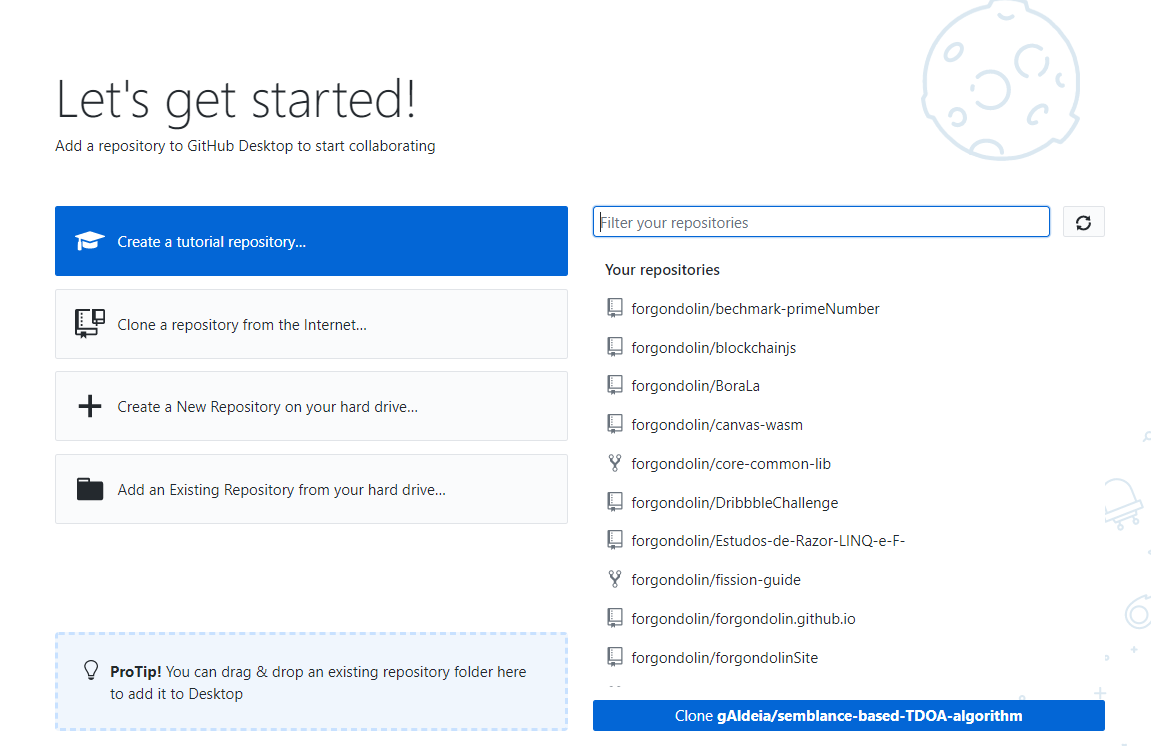Click repo icon beside forgondolin/Estudos-de-Razor-LINQ-e-F-

(x=615, y=540)
